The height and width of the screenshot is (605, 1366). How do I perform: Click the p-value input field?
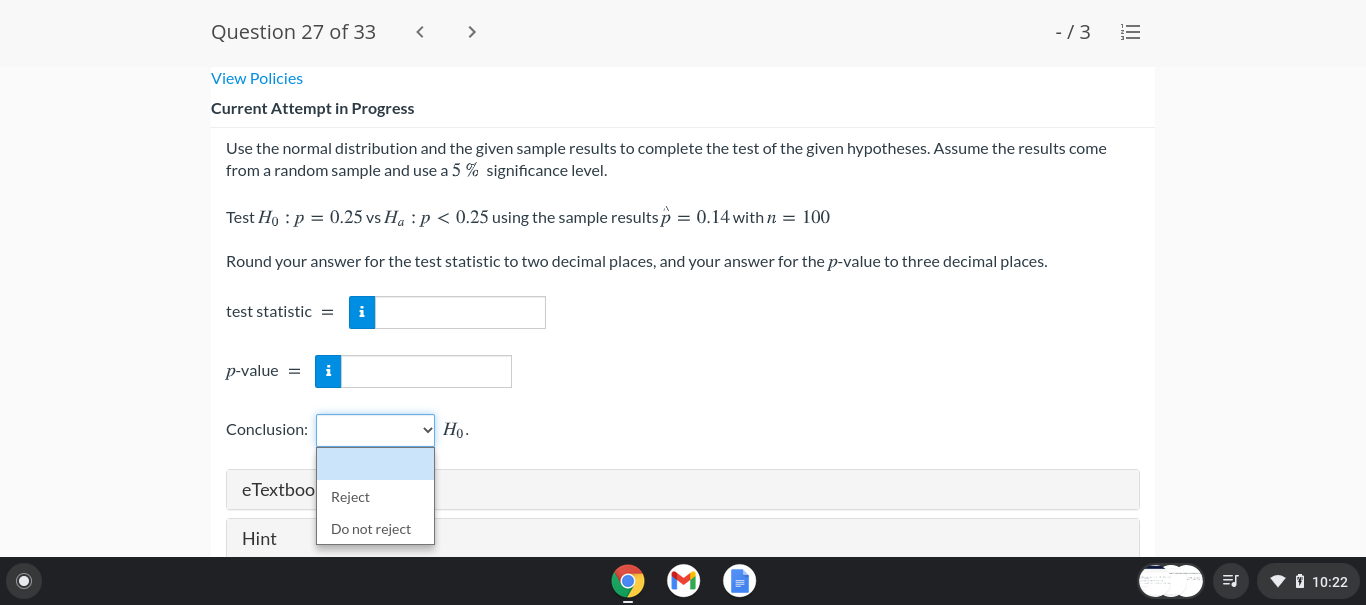[x=426, y=371]
